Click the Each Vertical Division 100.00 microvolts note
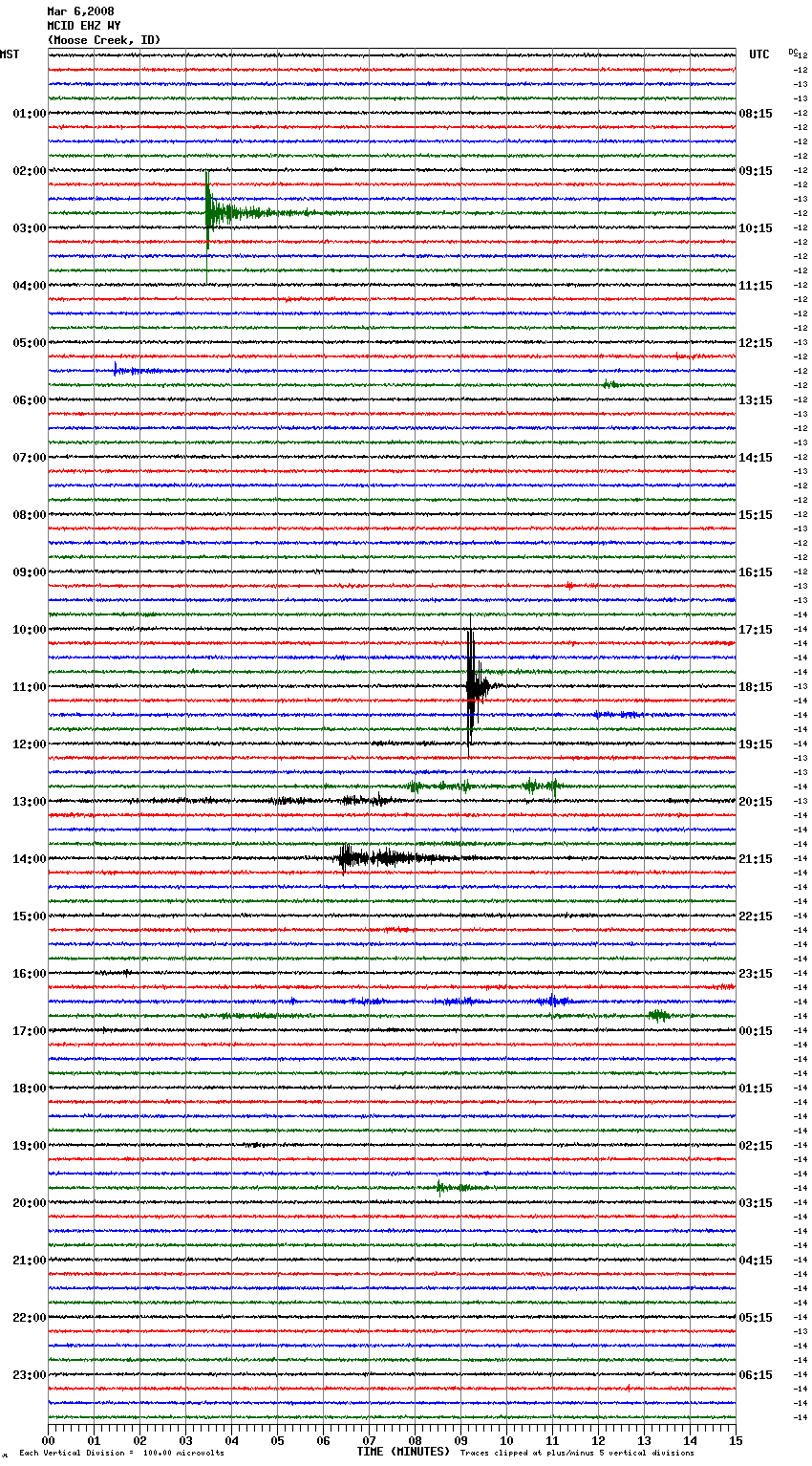812x1466 pixels. coord(121,1454)
